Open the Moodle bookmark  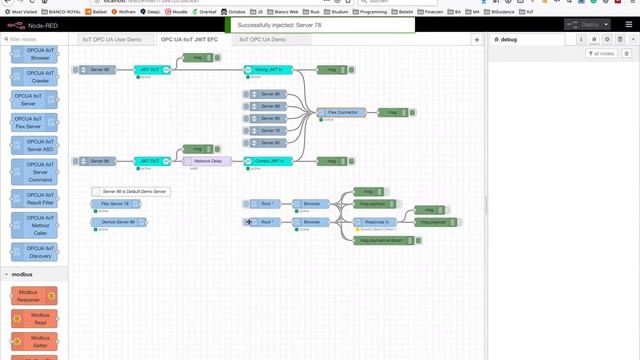176,12
